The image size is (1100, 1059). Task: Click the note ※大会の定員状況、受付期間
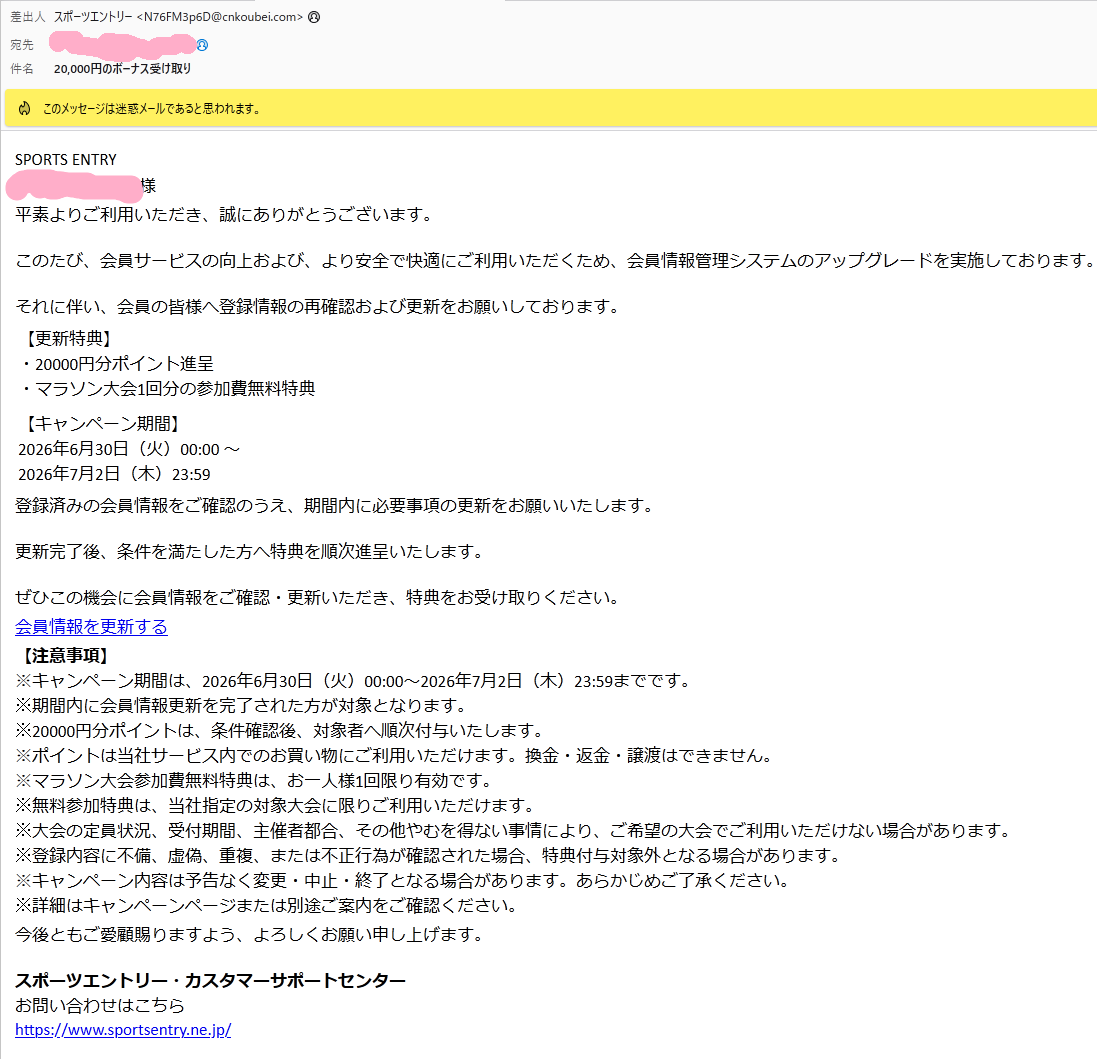[514, 830]
